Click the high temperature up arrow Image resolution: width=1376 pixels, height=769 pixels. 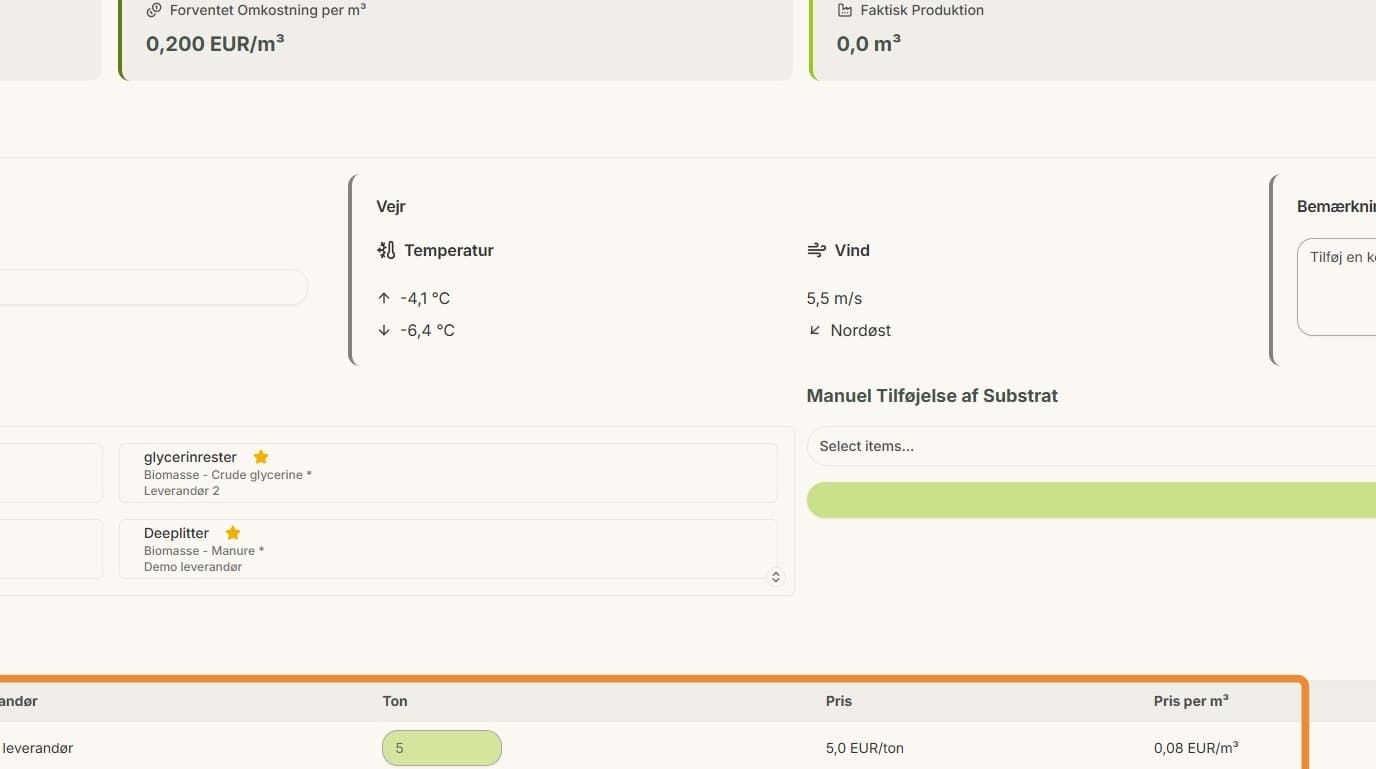click(x=384, y=298)
